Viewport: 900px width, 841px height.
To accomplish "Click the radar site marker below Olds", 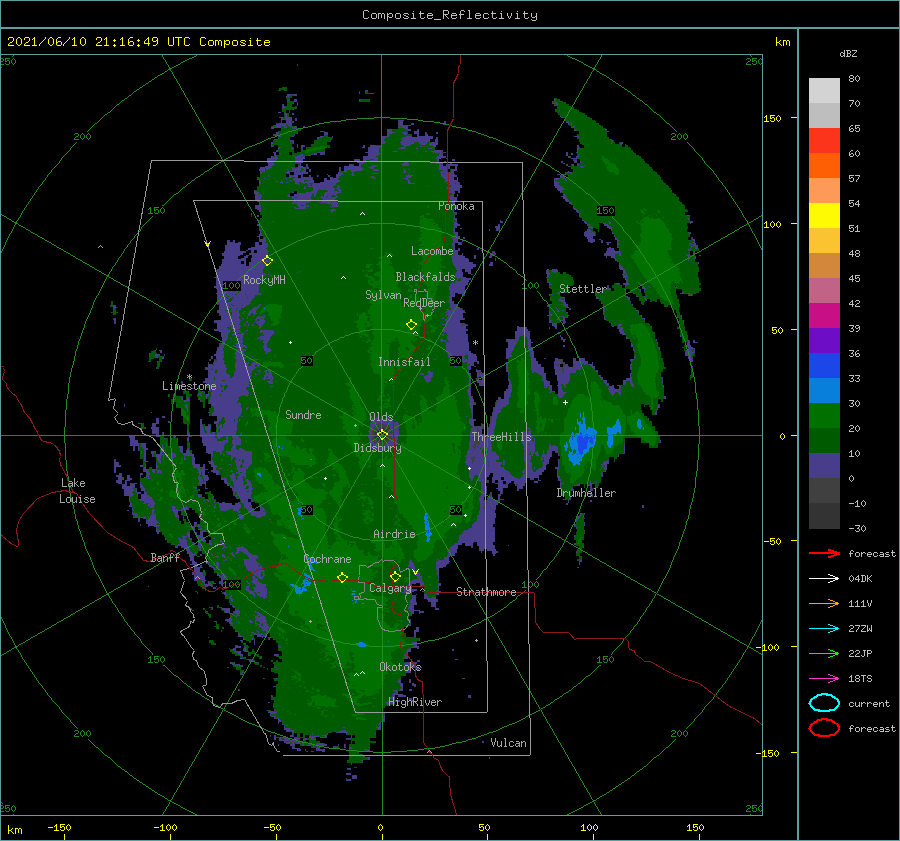I will click(x=382, y=435).
